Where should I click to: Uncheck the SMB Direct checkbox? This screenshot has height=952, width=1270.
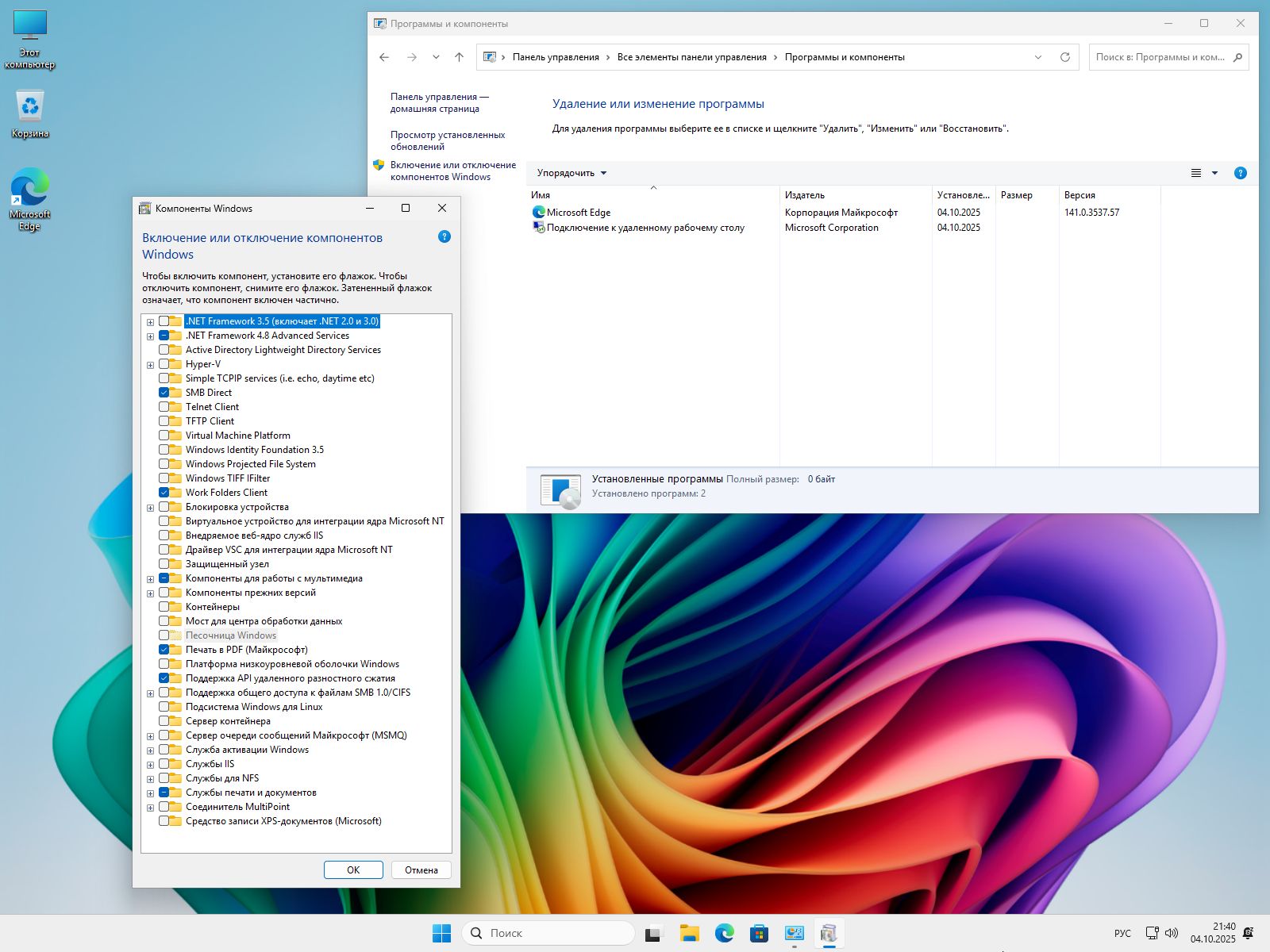tap(164, 393)
